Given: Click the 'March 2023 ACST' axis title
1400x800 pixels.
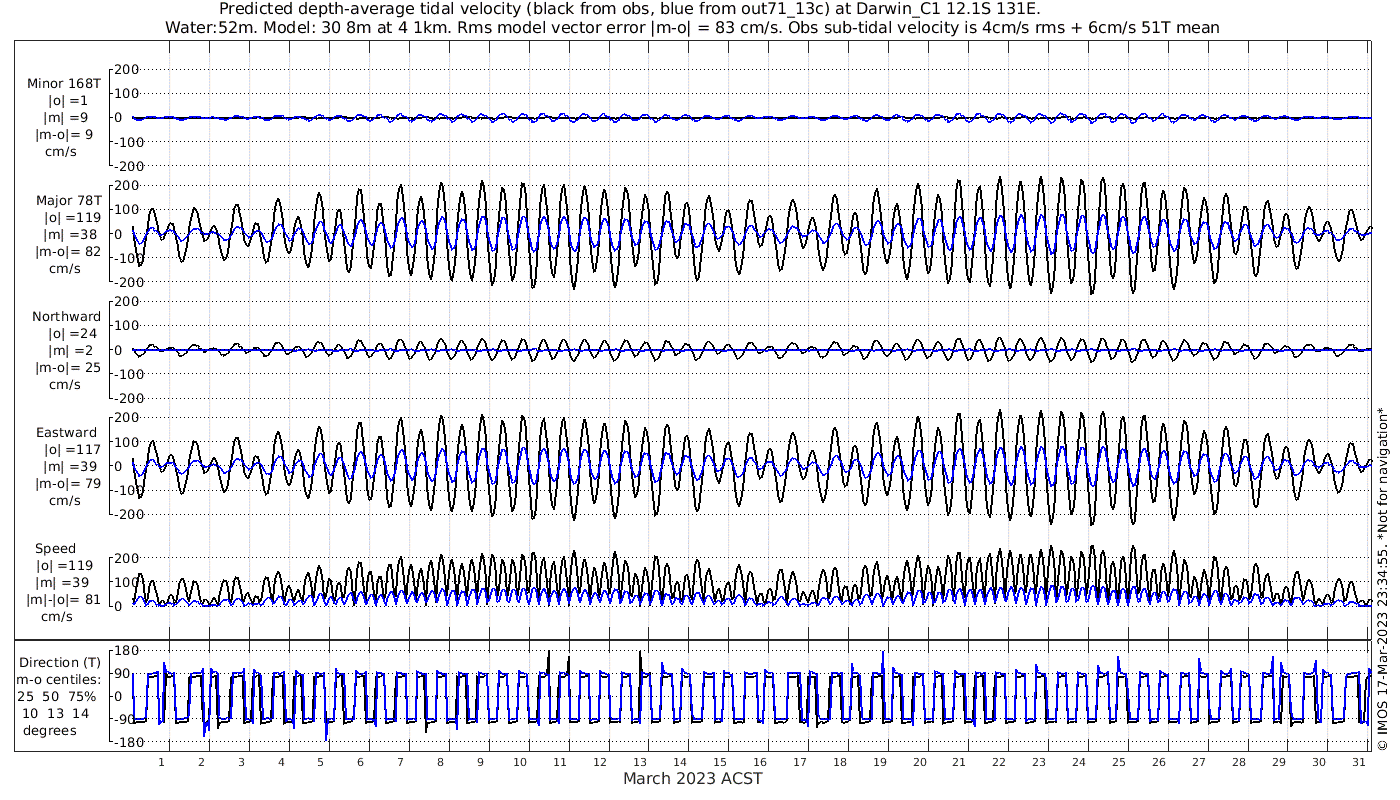Looking at the screenshot, I should pyautogui.click(x=692, y=778).
